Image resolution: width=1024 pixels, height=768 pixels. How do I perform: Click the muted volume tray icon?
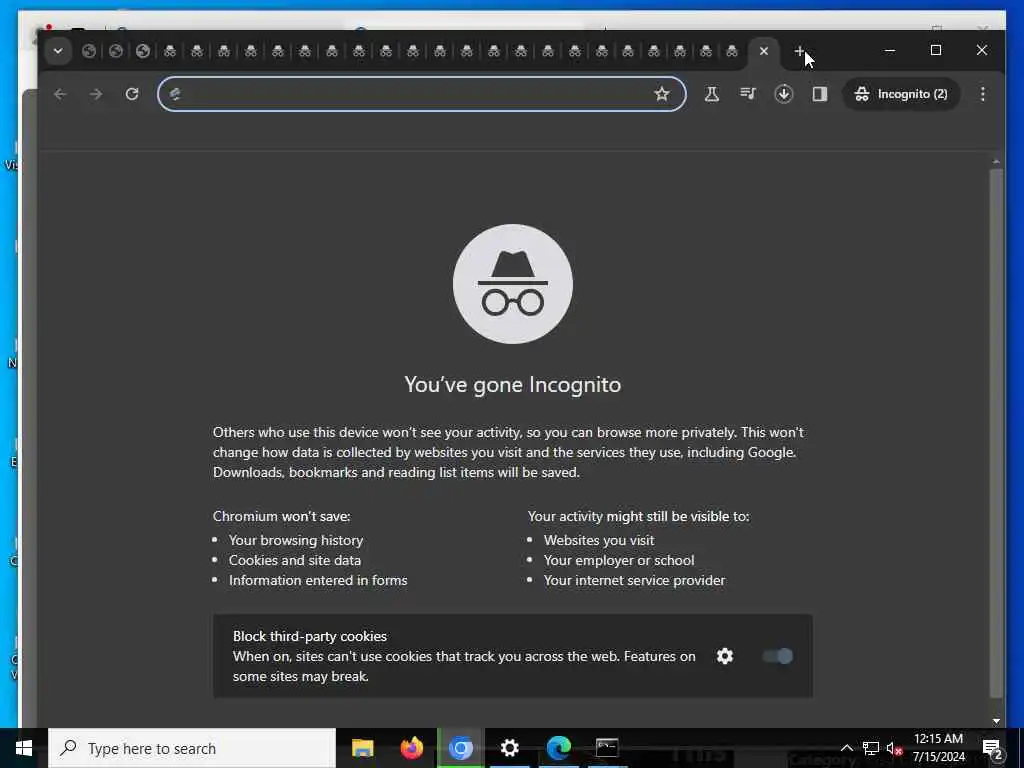[x=894, y=748]
